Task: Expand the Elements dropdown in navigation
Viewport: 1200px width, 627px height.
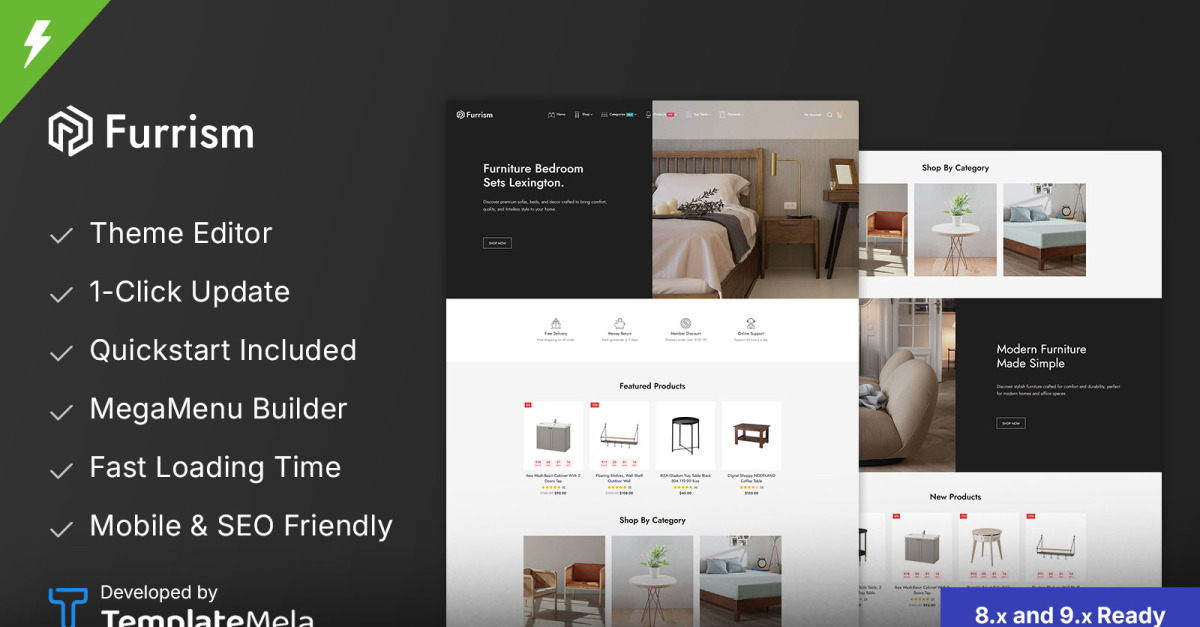Action: pos(733,115)
